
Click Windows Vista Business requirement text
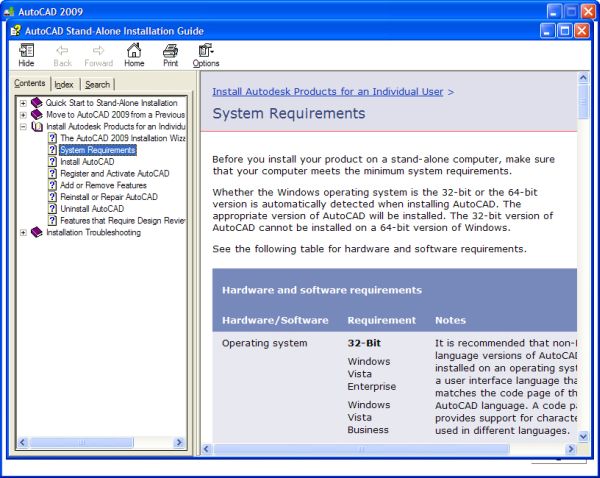[369, 417]
